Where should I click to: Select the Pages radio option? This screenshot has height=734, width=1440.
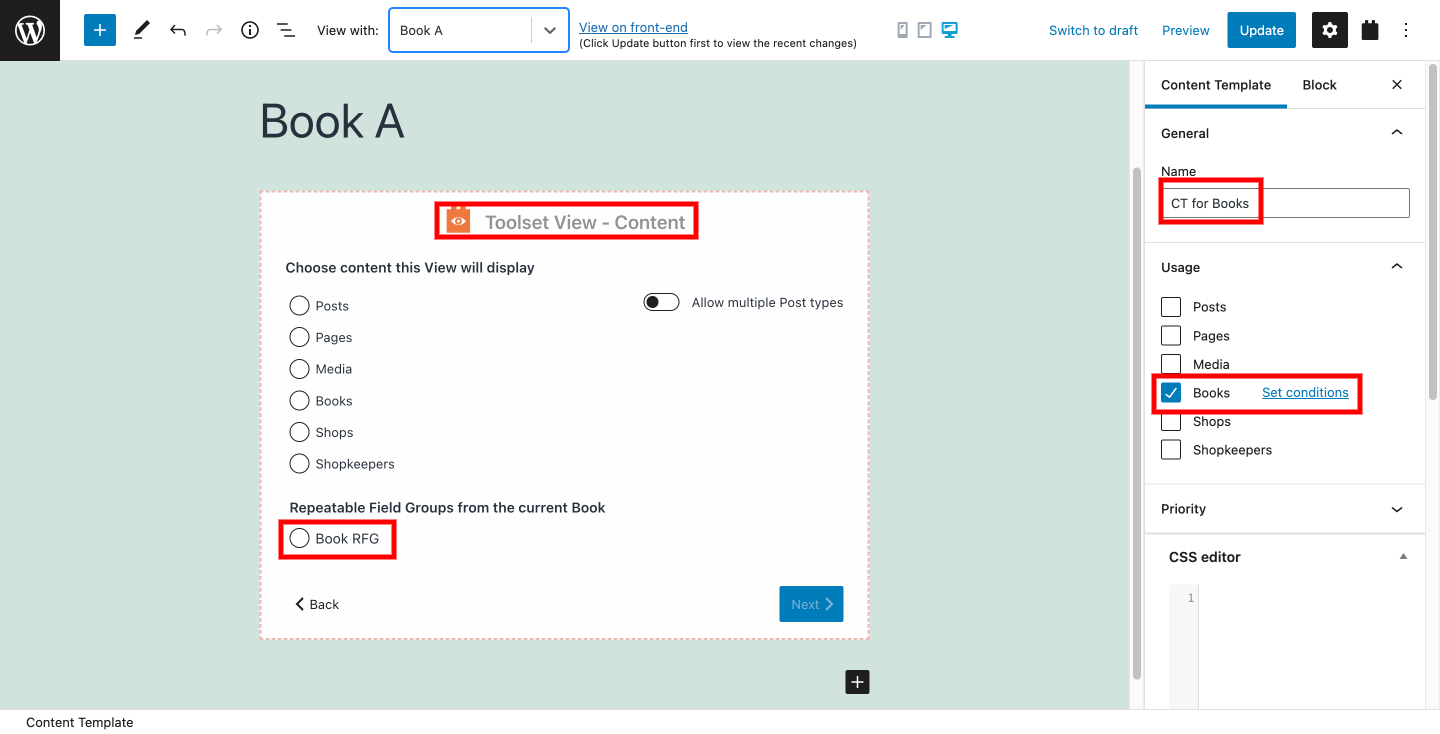coord(299,337)
